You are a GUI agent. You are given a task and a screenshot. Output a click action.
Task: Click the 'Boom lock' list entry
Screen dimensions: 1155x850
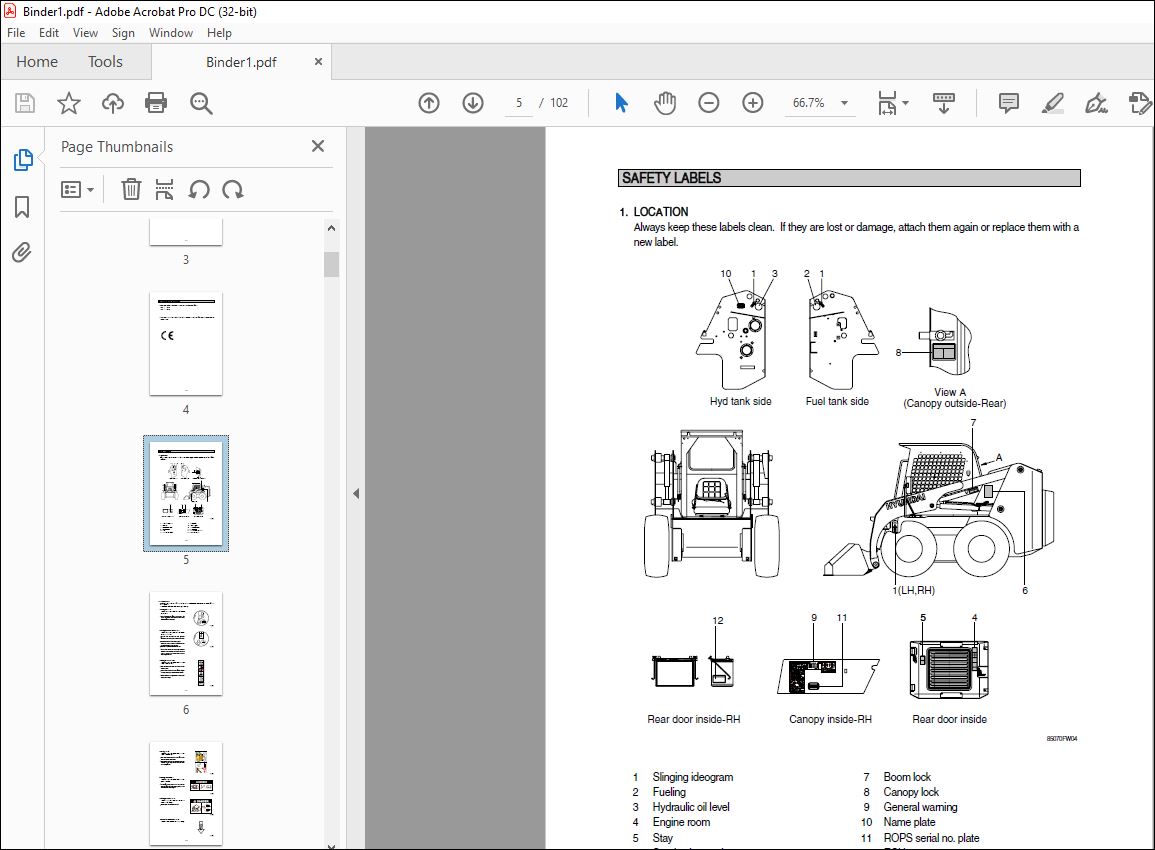(907, 777)
